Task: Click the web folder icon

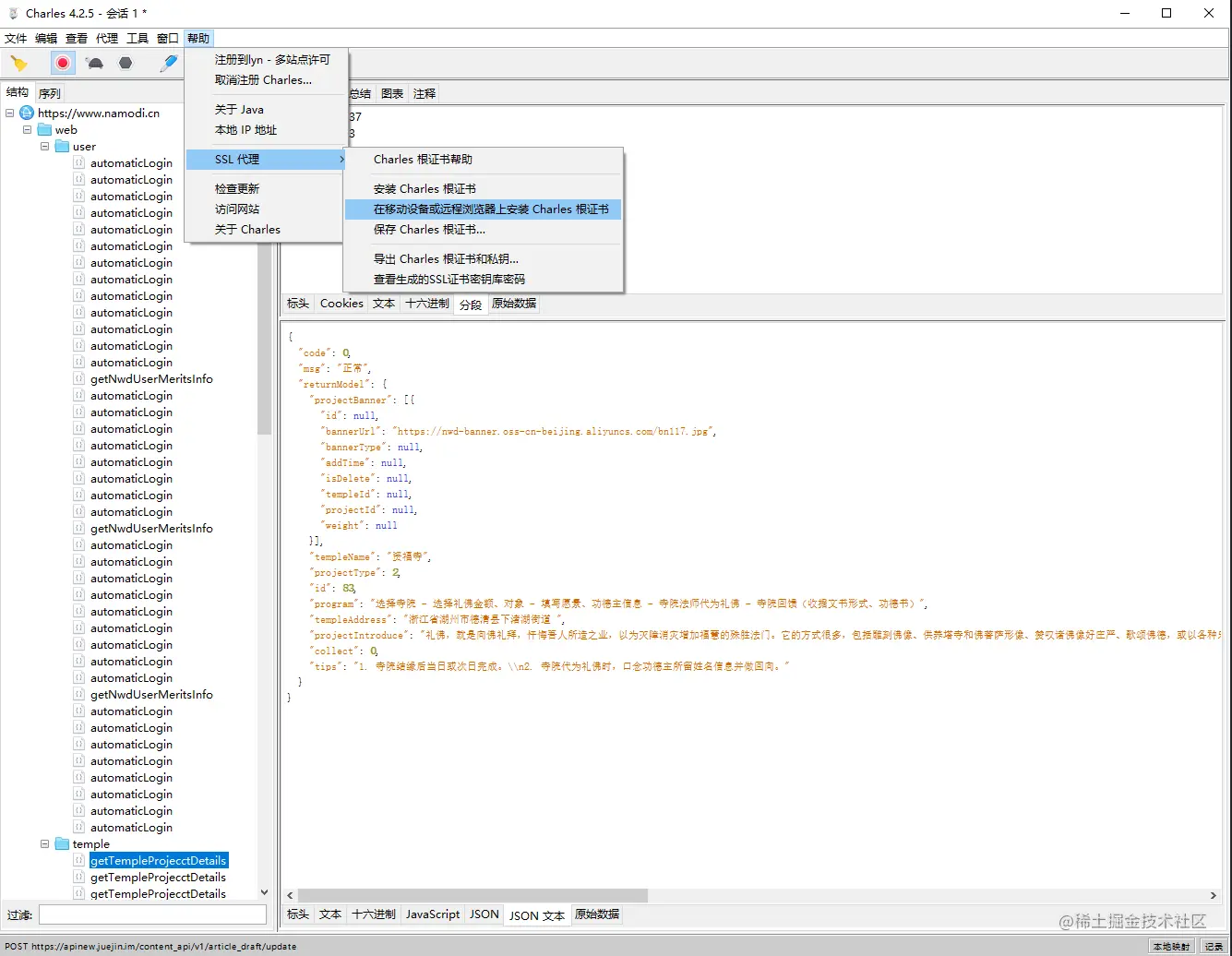Action: (x=44, y=130)
